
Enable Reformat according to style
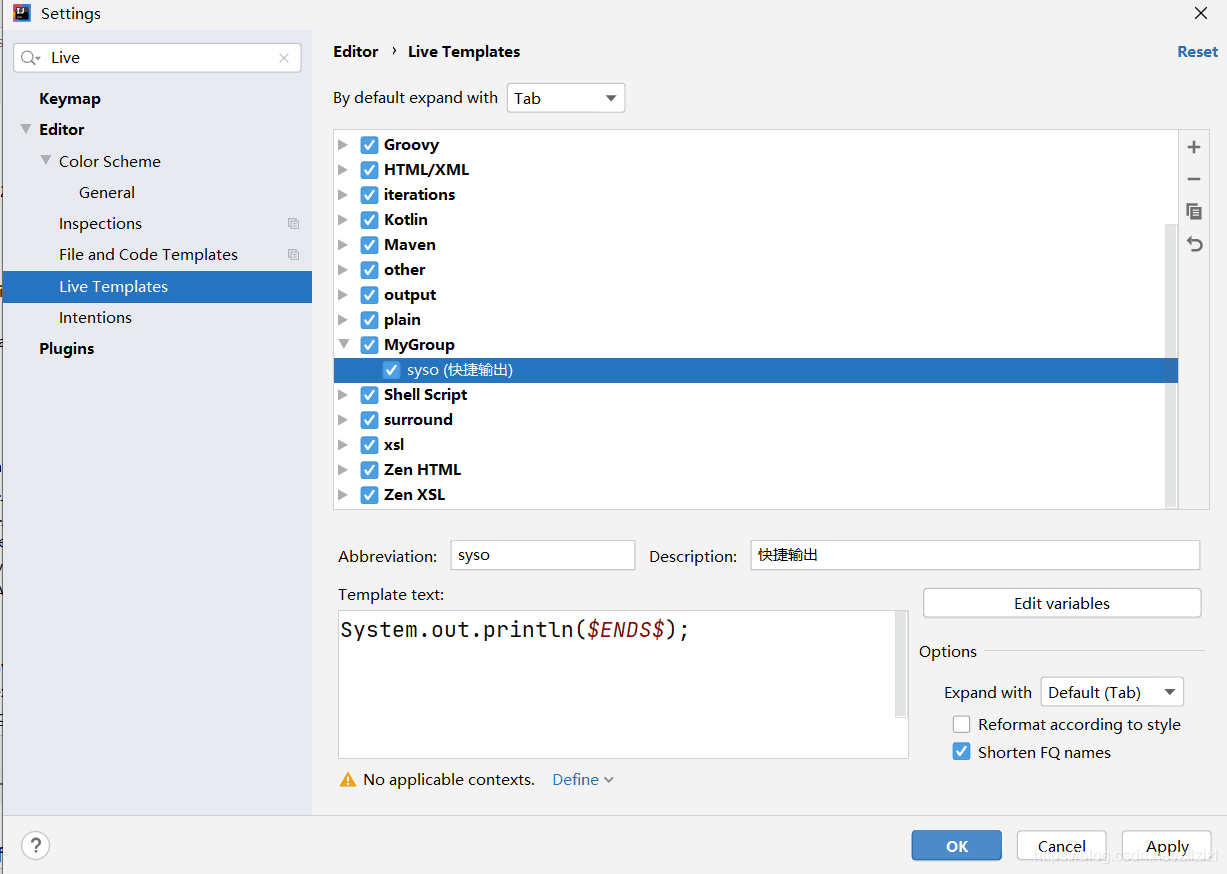[x=962, y=724]
